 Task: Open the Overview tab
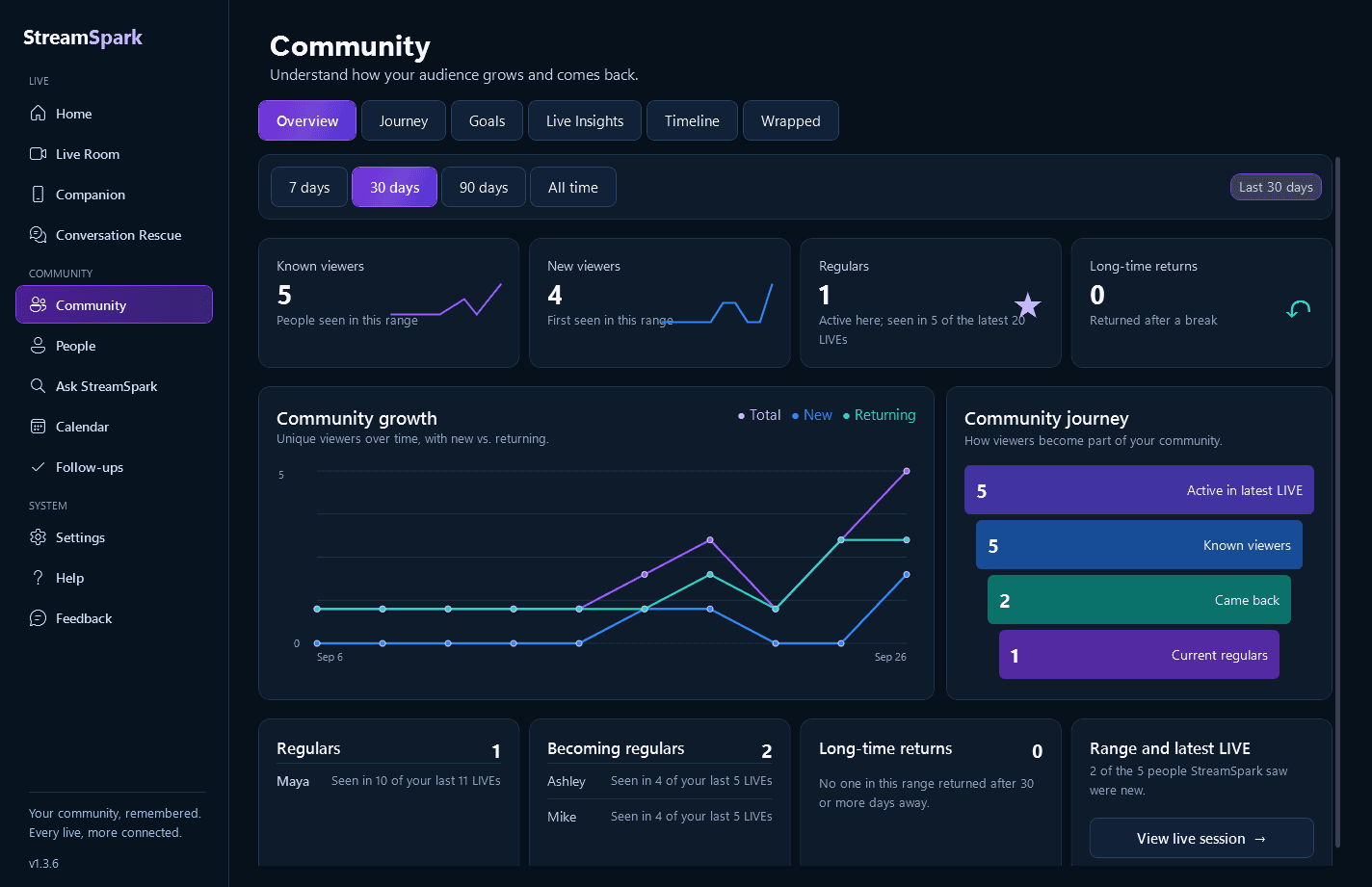click(307, 120)
